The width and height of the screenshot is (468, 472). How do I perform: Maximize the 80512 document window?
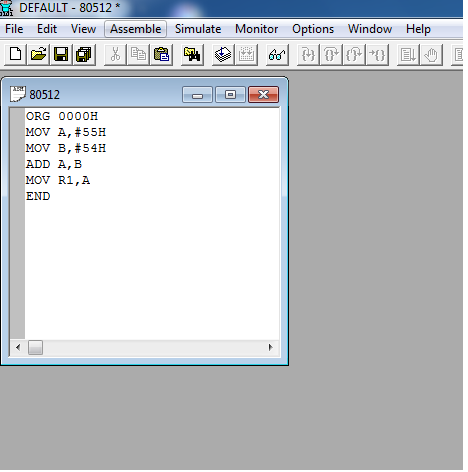230,95
